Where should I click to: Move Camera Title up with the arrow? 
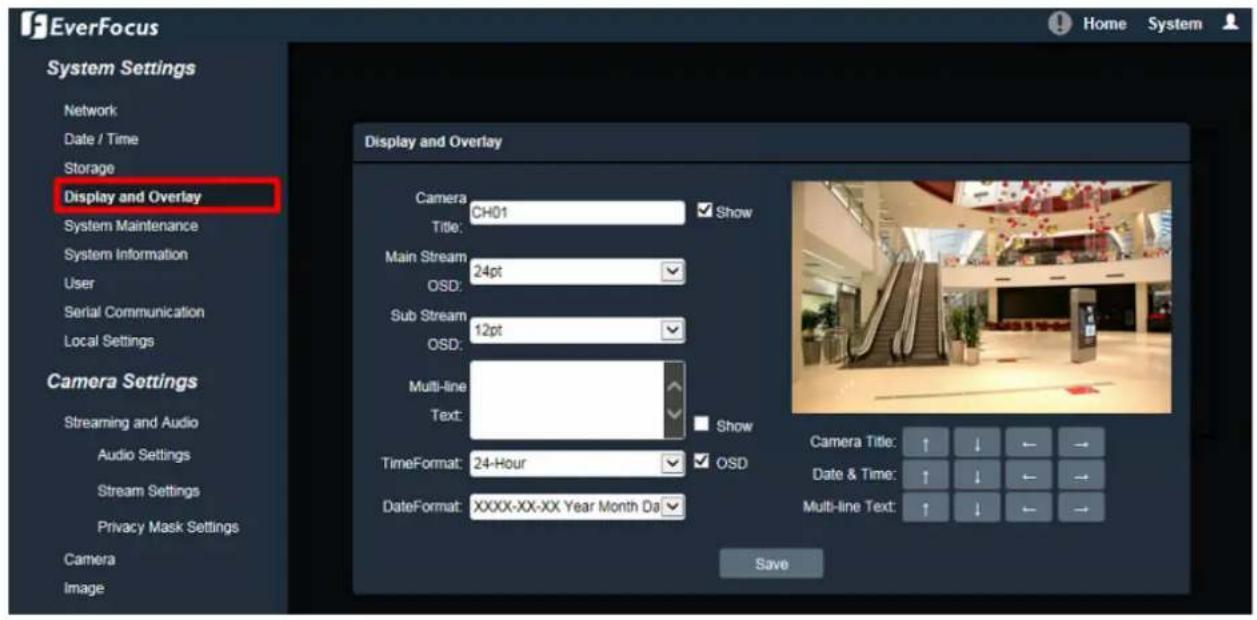pos(925,442)
